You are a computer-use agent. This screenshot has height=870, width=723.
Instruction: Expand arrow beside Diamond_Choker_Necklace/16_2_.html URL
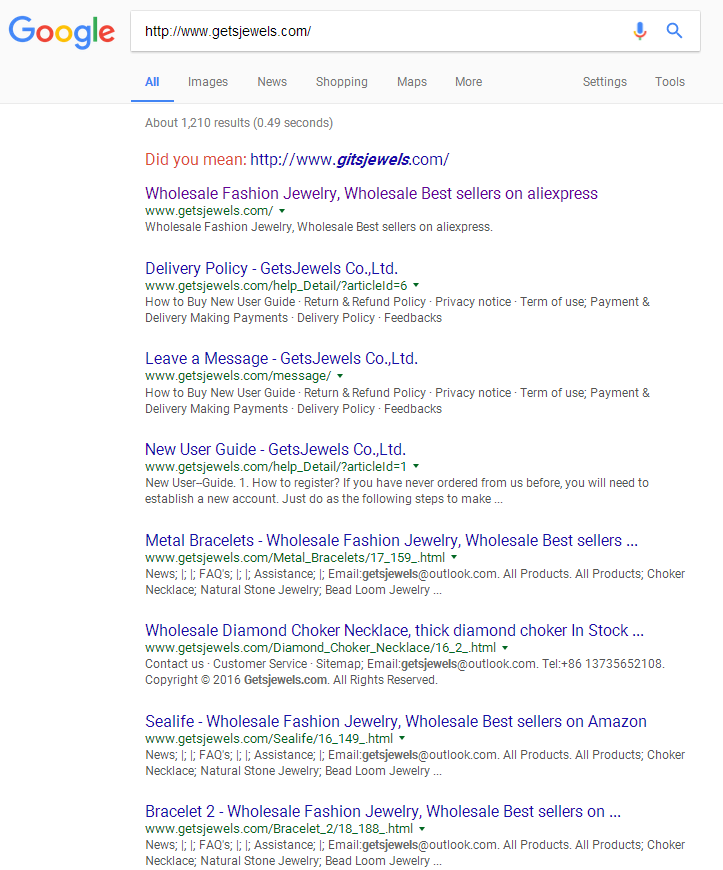click(x=505, y=648)
